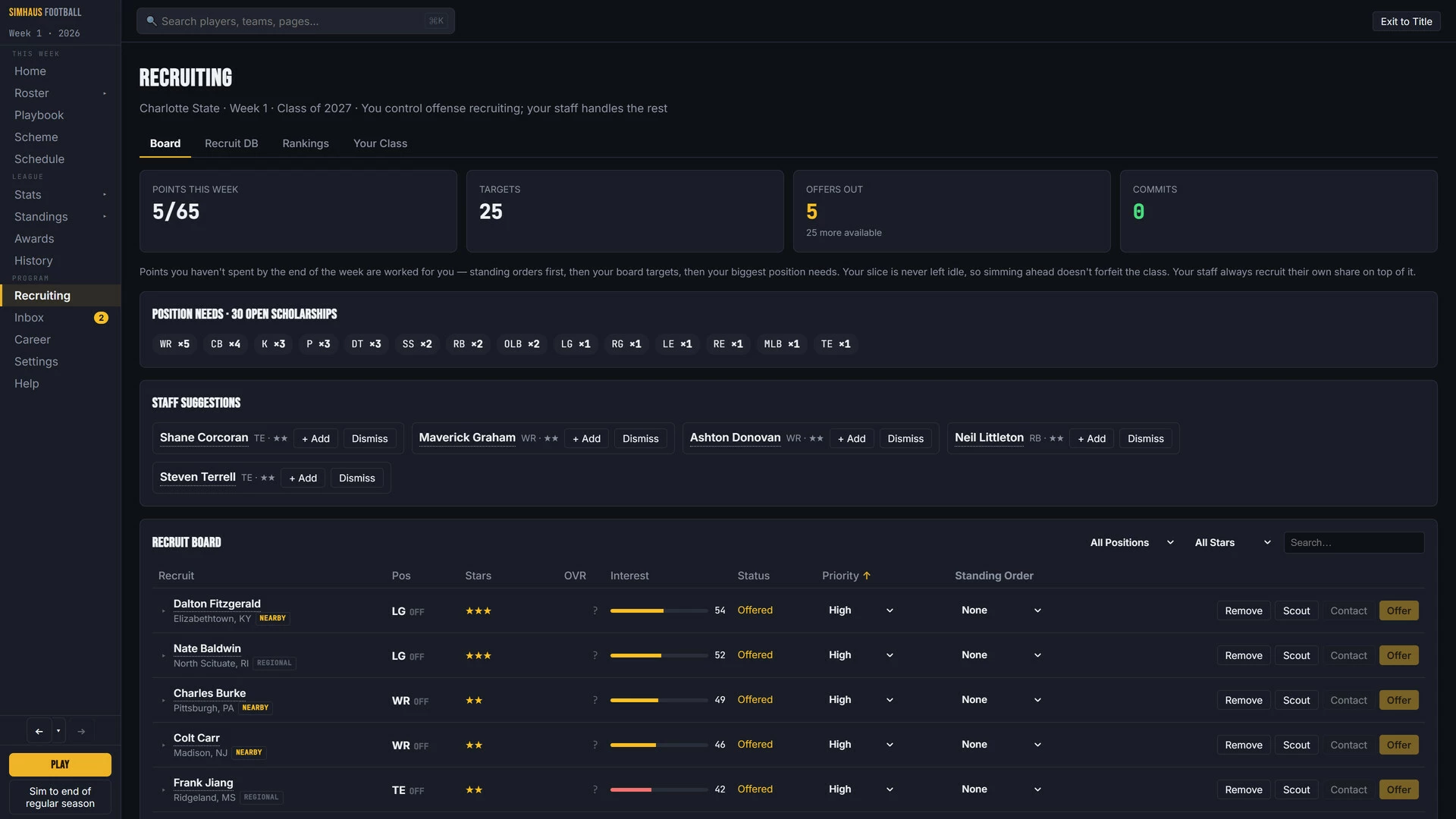Click the back navigation arrow icon
This screenshot has width=1456, height=819.
click(39, 731)
